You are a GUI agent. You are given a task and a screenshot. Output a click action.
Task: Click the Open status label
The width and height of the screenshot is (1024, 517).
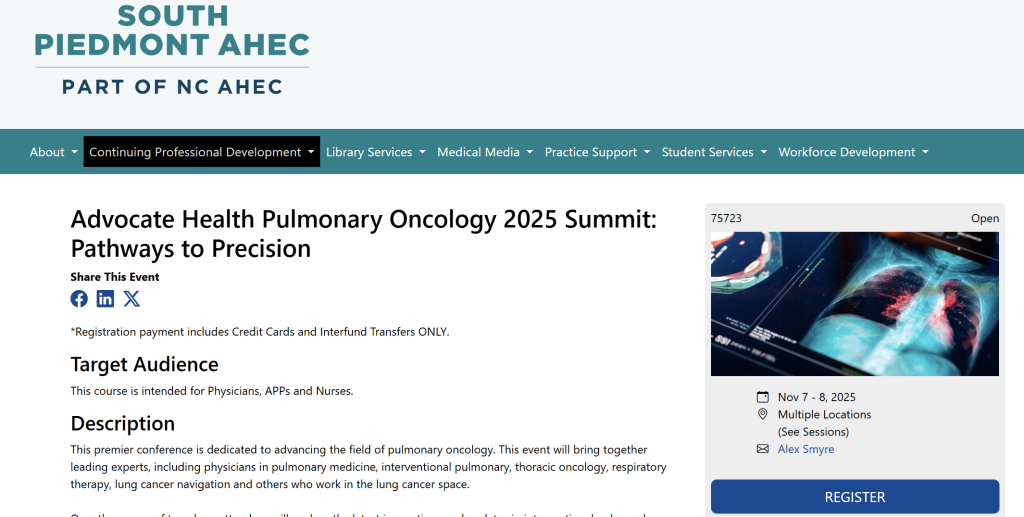coord(985,218)
